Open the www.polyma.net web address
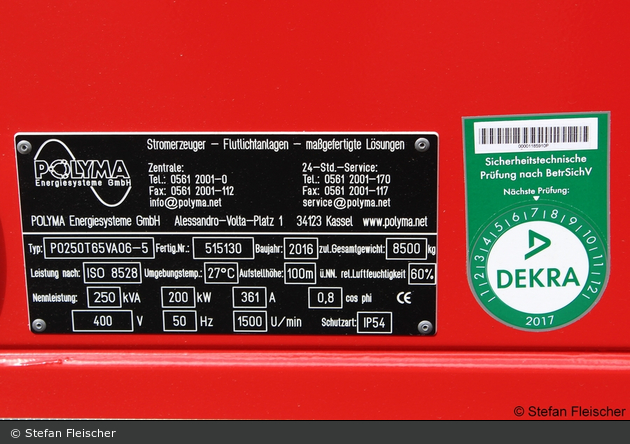 pyautogui.click(x=395, y=221)
